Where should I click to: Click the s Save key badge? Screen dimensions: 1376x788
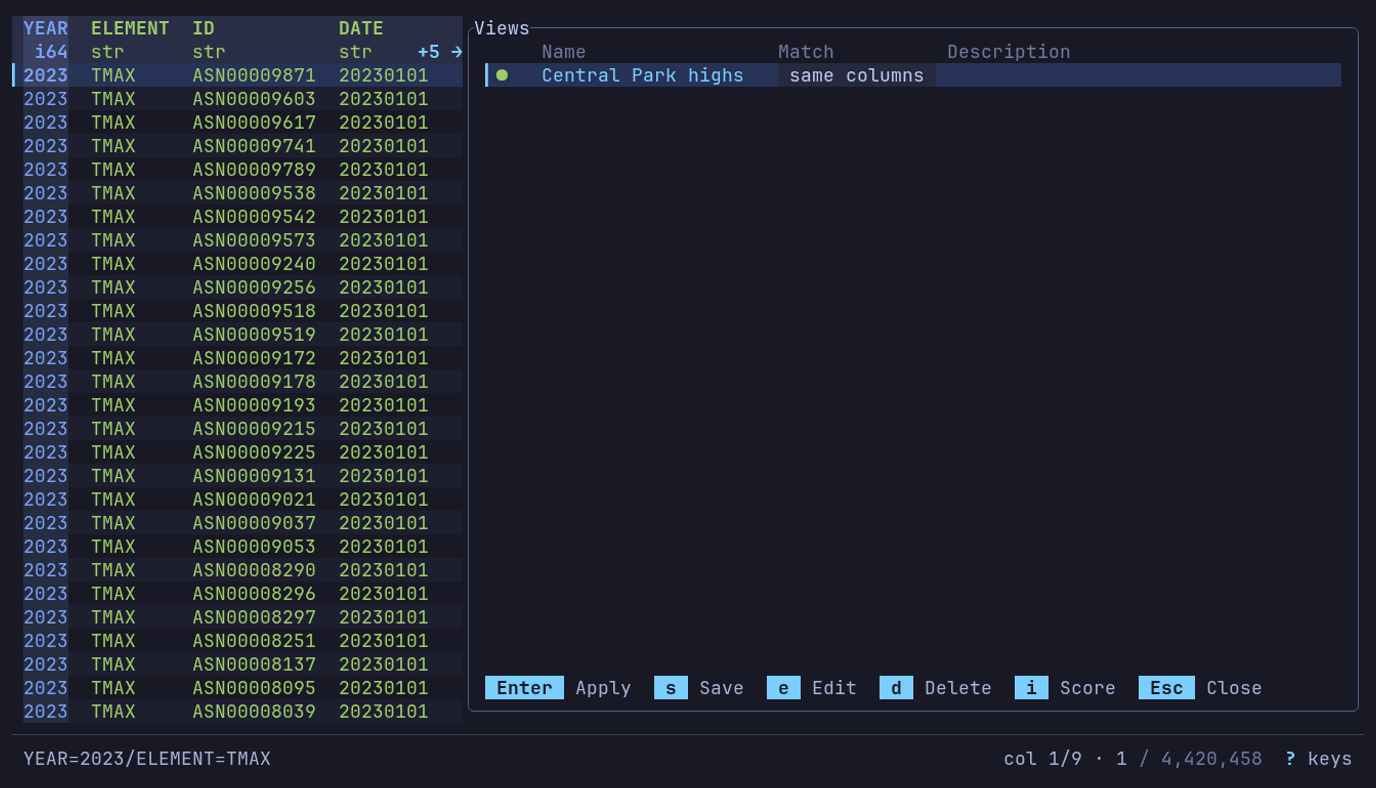[x=670, y=688]
